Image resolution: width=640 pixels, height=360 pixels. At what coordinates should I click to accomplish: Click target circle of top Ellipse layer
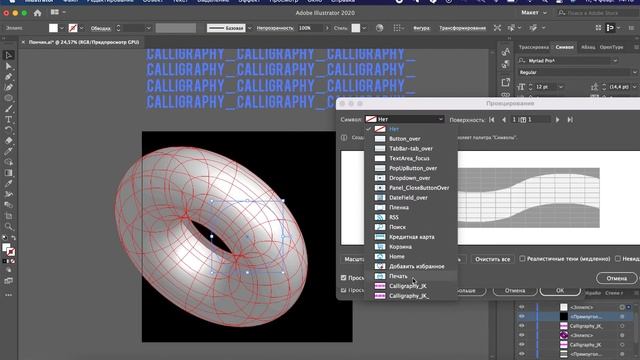[x=622, y=307]
